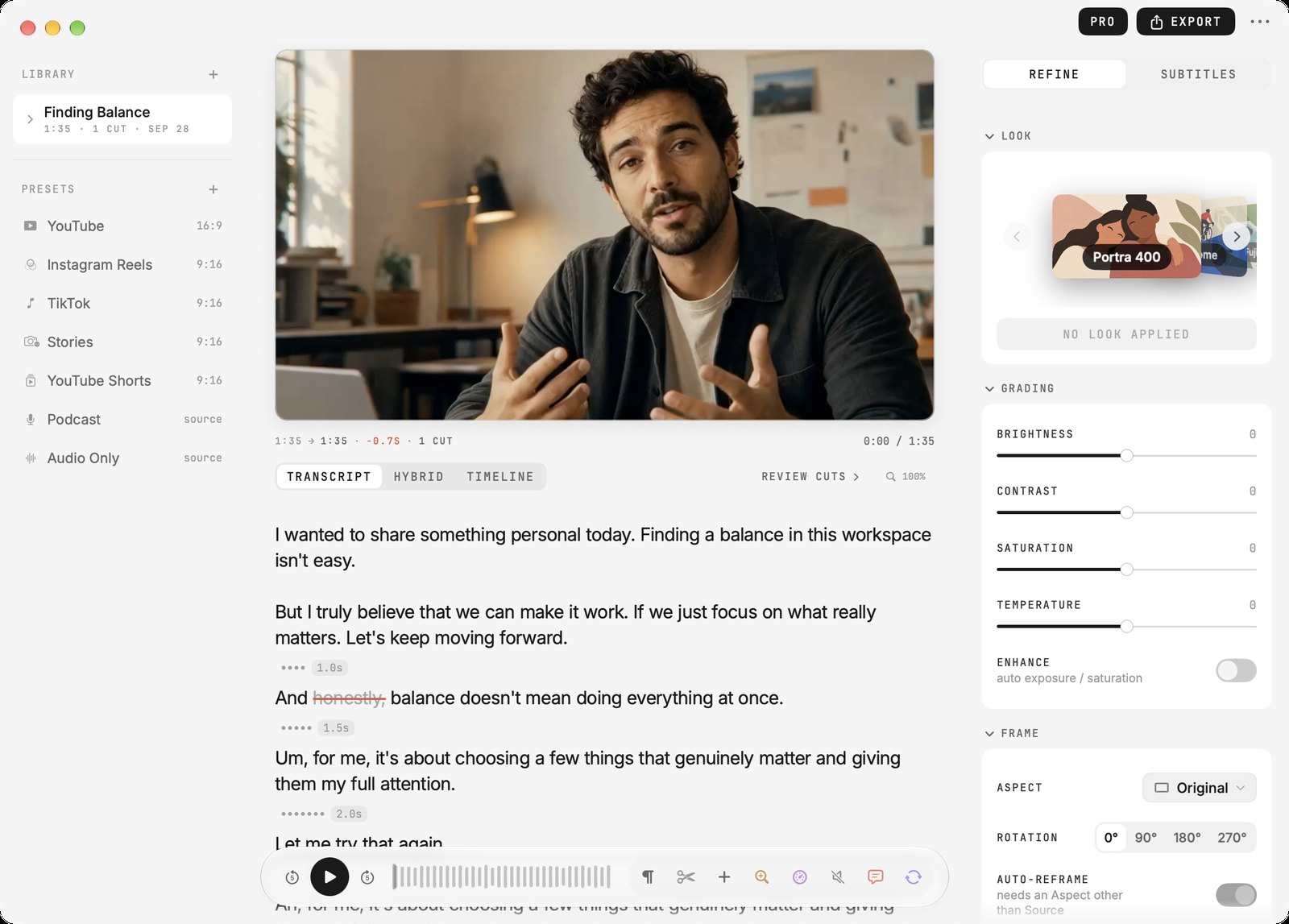
Task: Click the blue sync arrows icon
Action: coord(914,877)
